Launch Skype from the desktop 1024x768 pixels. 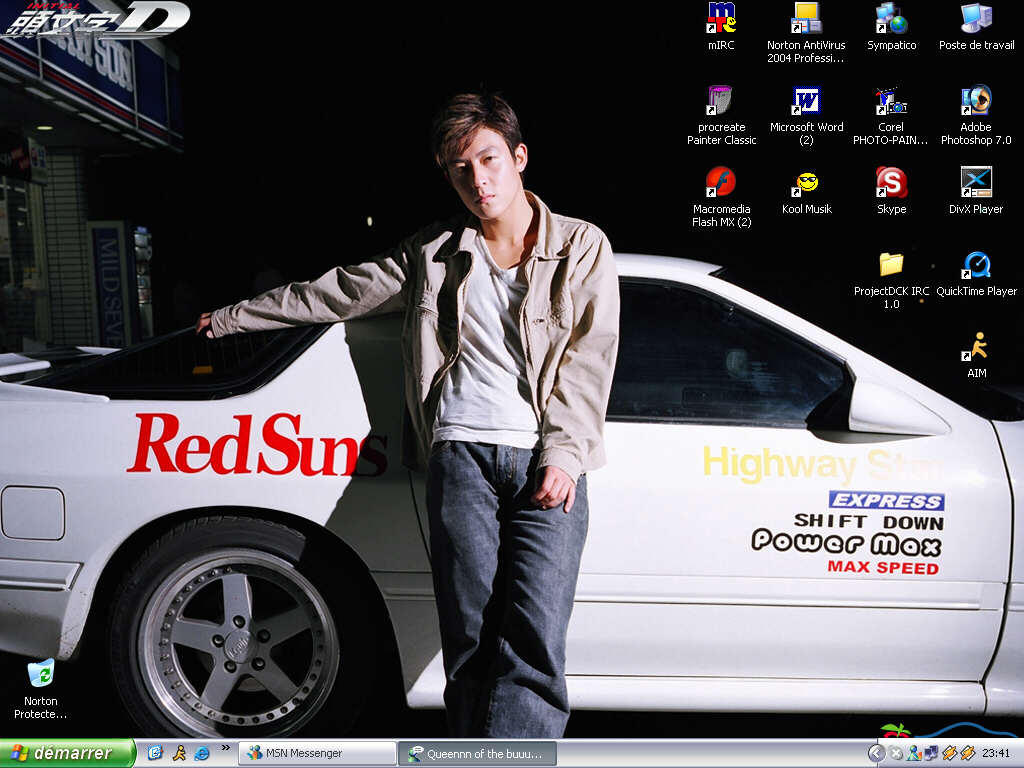[x=891, y=183]
